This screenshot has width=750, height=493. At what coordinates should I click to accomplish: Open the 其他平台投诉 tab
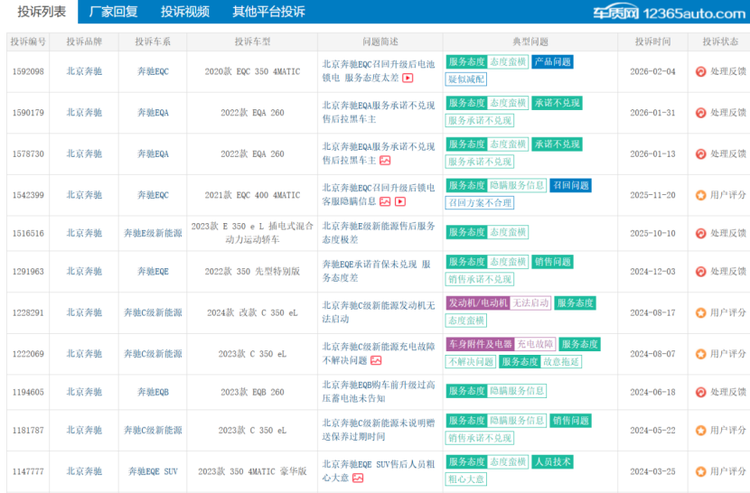pyautogui.click(x=269, y=11)
